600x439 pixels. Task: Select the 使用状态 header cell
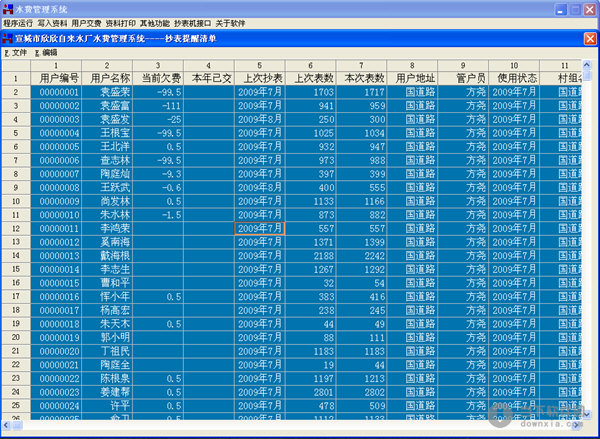(514, 78)
